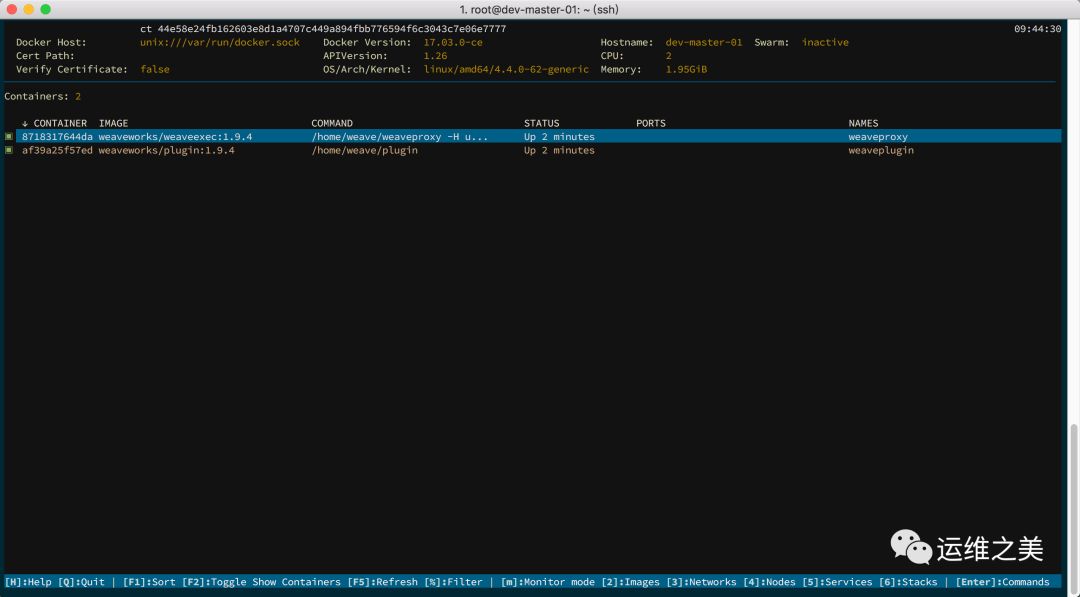Click [F2]:Toggle Show Containers in footer
1080x597 pixels.
[x=261, y=582]
